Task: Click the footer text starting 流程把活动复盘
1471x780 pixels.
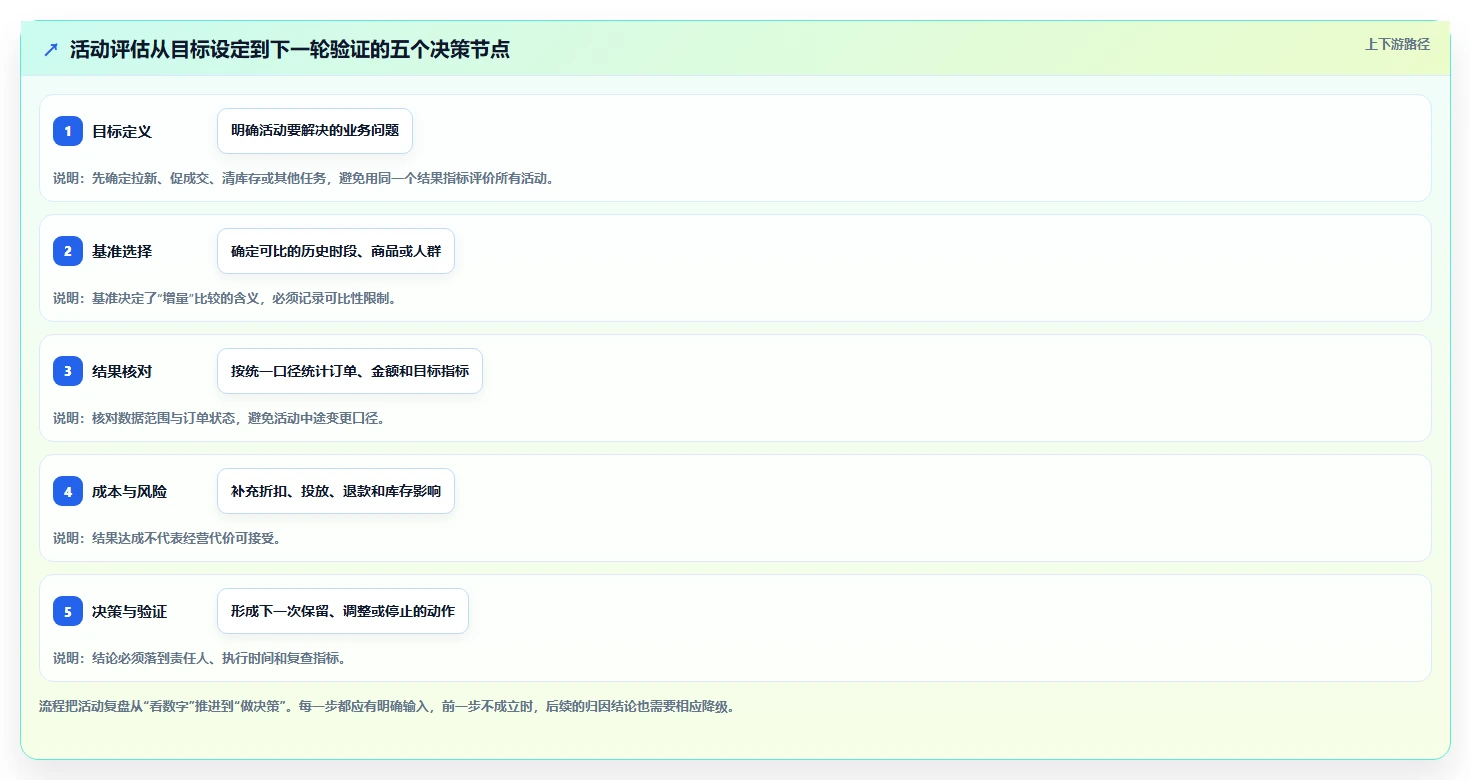Action: pos(387,706)
